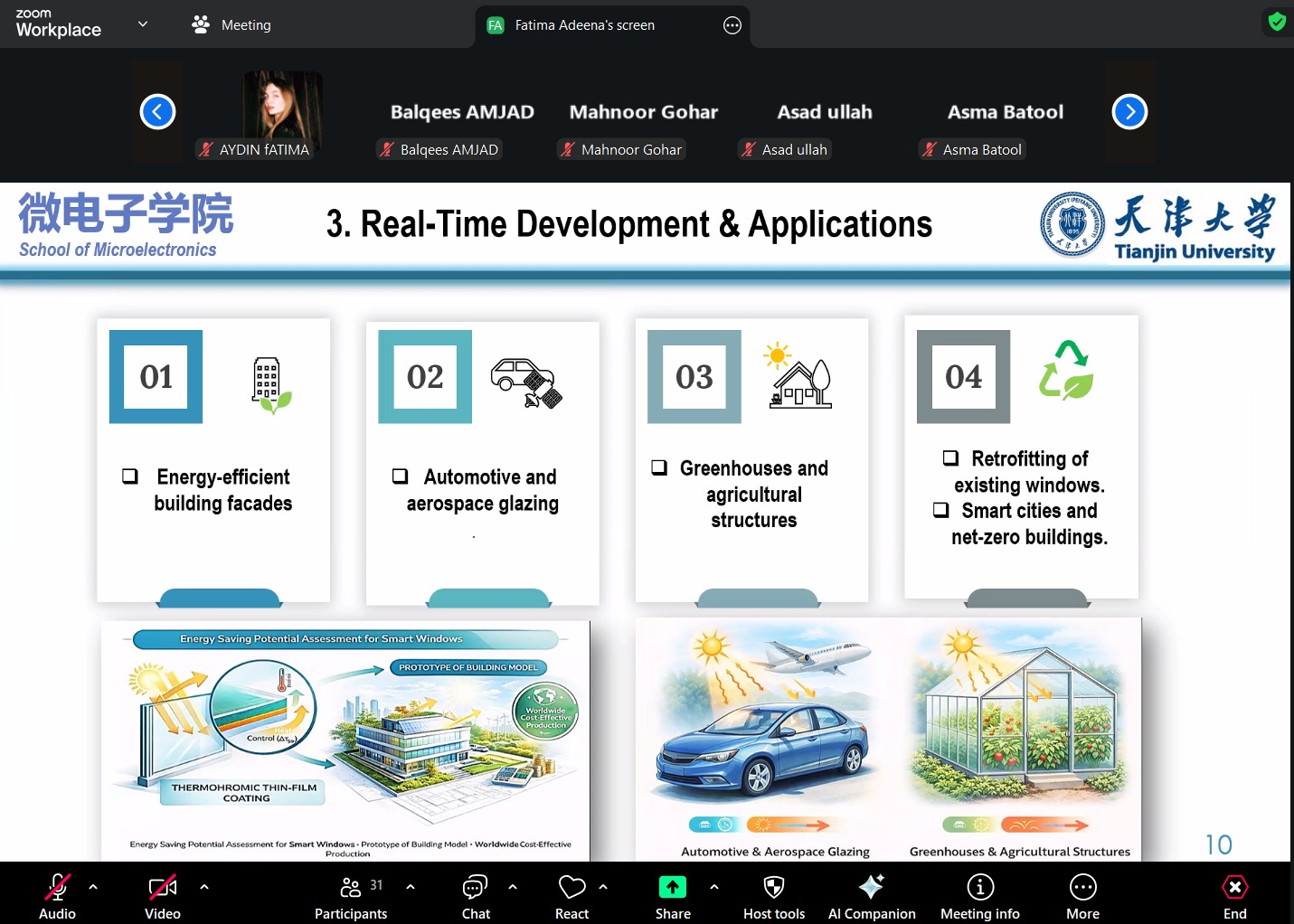Click the green Share screen button
Viewport: 1294px width, 924px height.
point(673,887)
